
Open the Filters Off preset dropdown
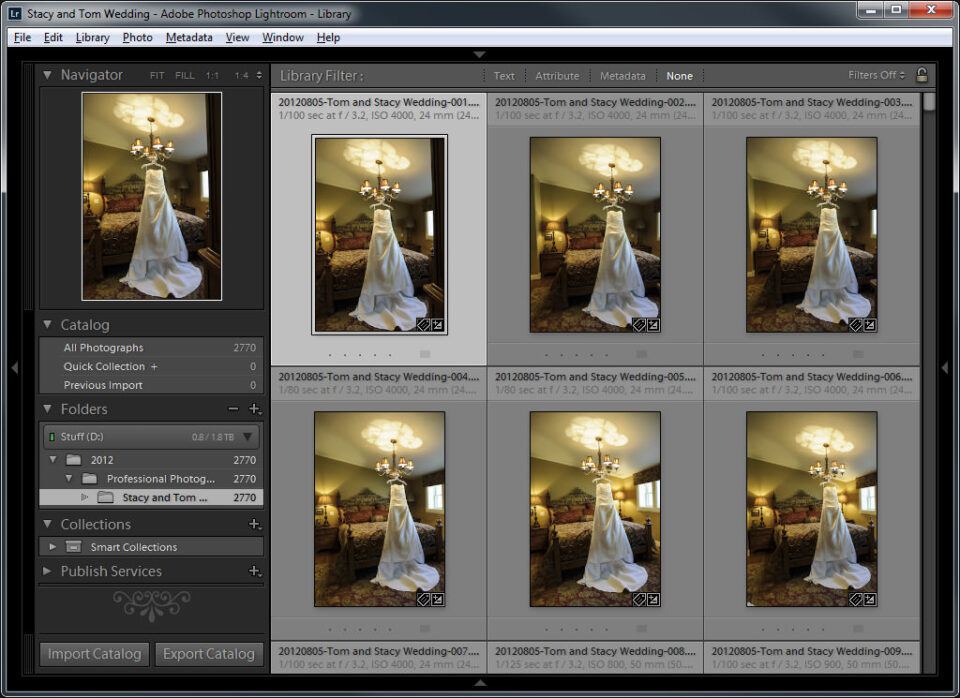[x=876, y=75]
